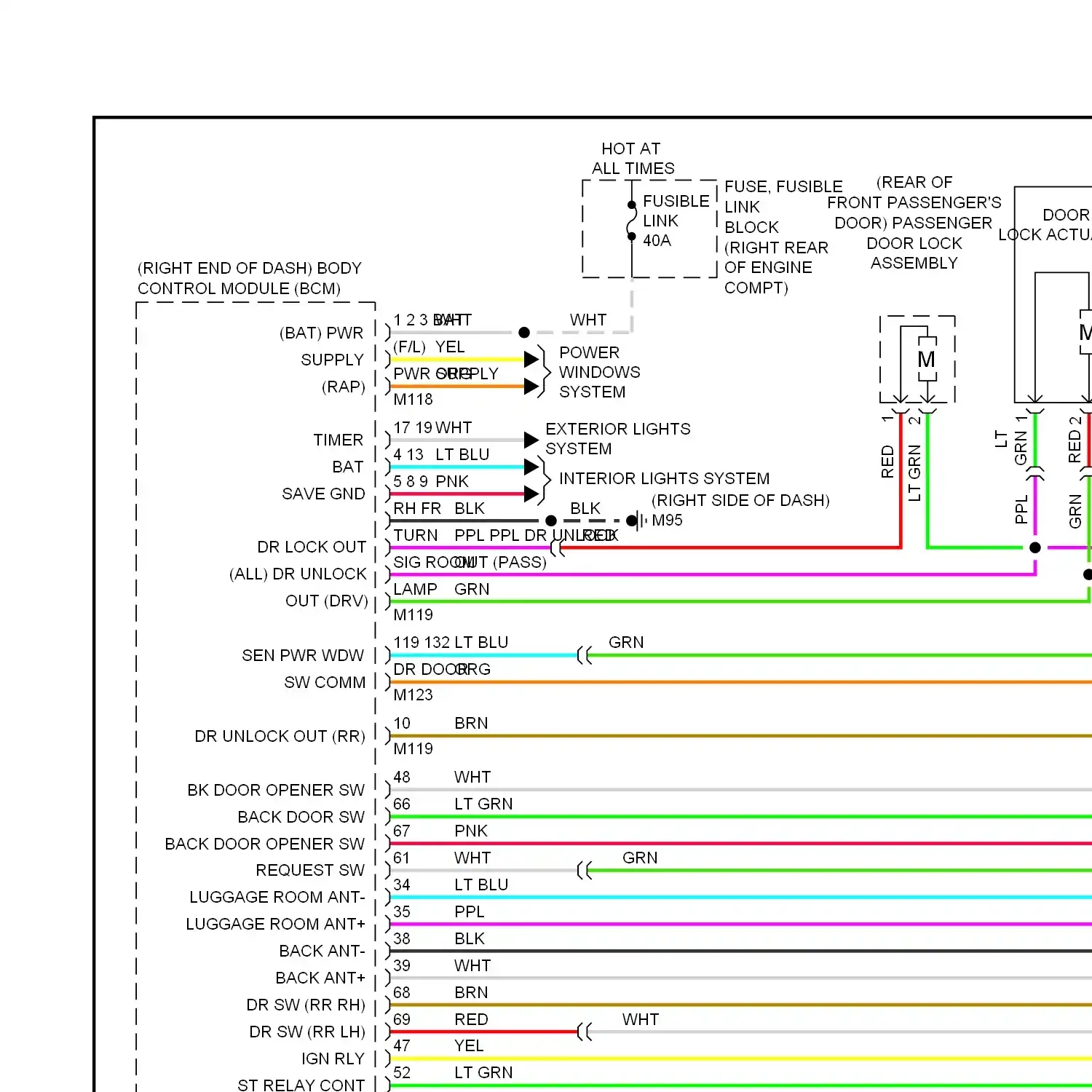Click pin number 66
This screenshot has width=1092, height=1092.
pos(402,804)
